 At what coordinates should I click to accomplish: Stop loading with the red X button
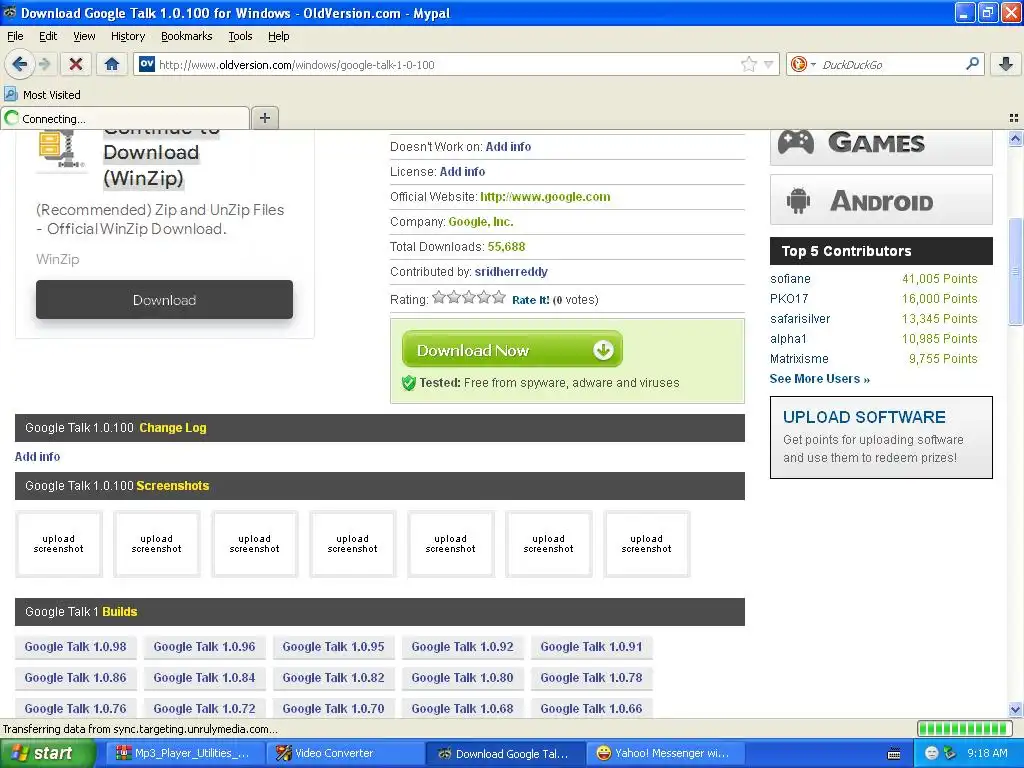coord(75,64)
